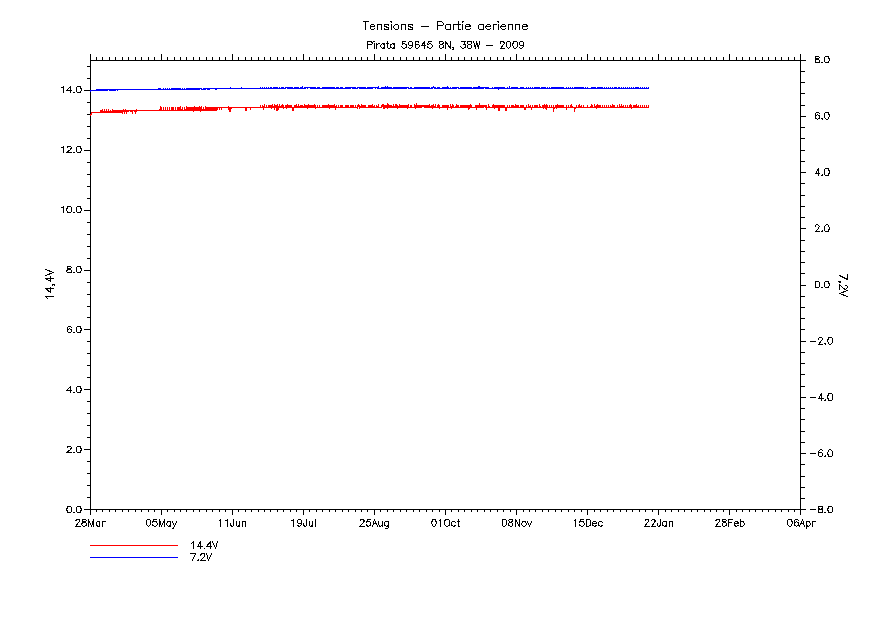Select the 05May date on the time axis

coord(161,522)
